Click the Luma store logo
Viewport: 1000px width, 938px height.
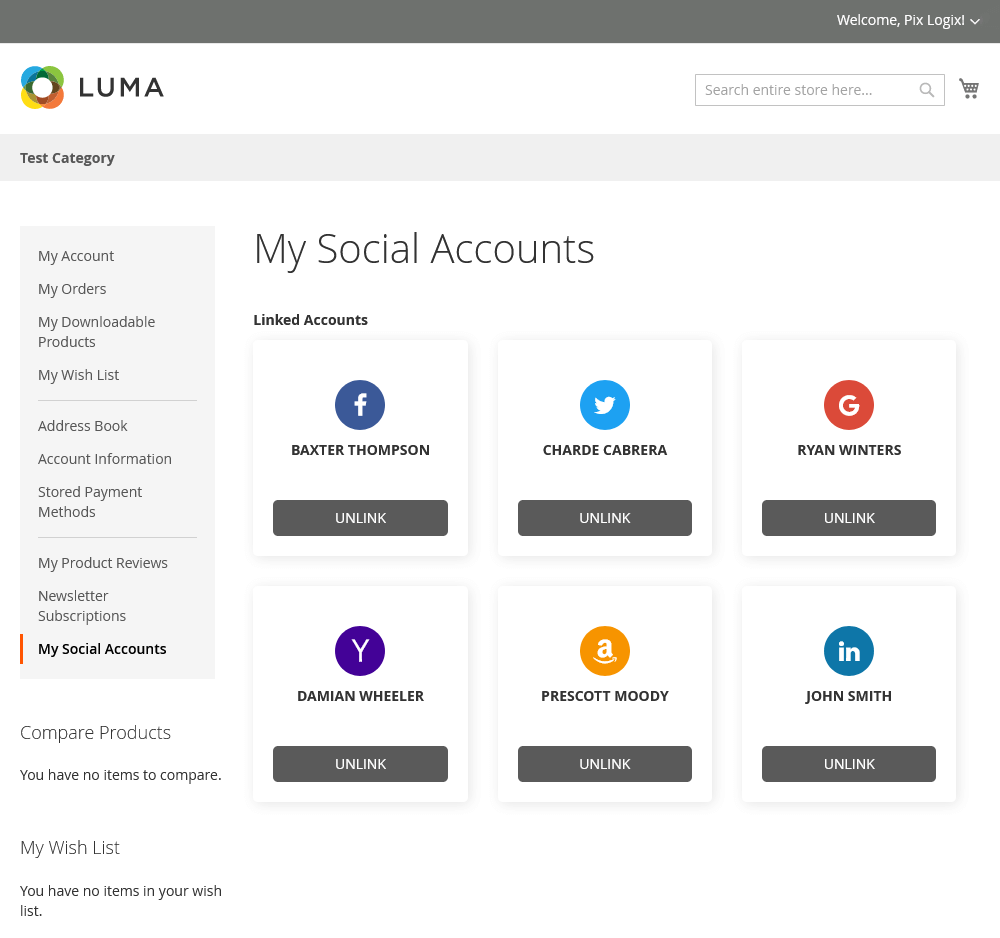(x=91, y=87)
